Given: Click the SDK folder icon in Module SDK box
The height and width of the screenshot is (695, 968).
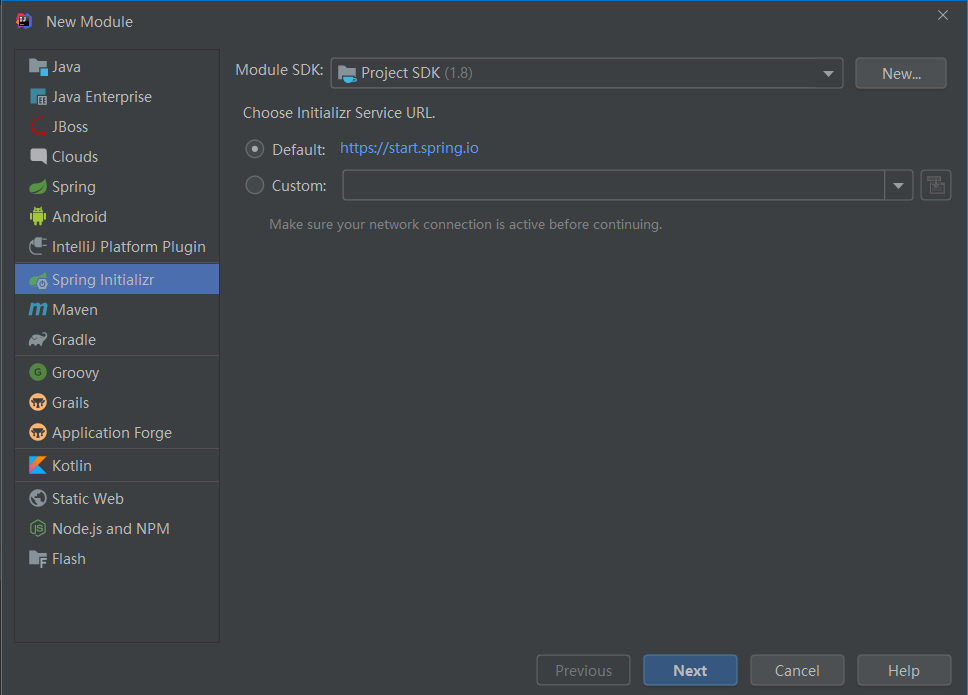Looking at the screenshot, I should (x=348, y=73).
